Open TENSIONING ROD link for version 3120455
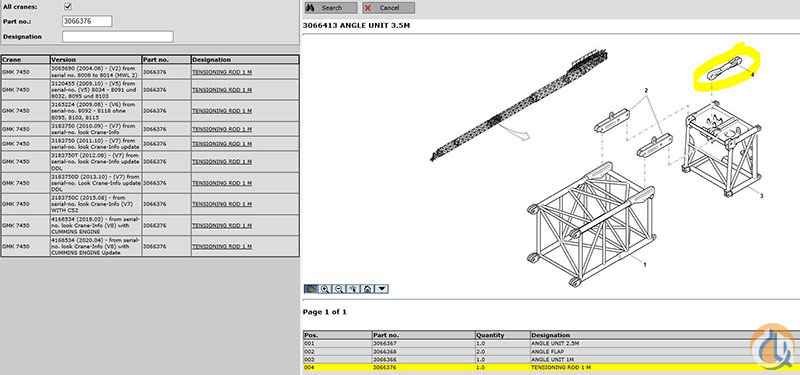The height and width of the screenshot is (375, 800). [x=222, y=90]
